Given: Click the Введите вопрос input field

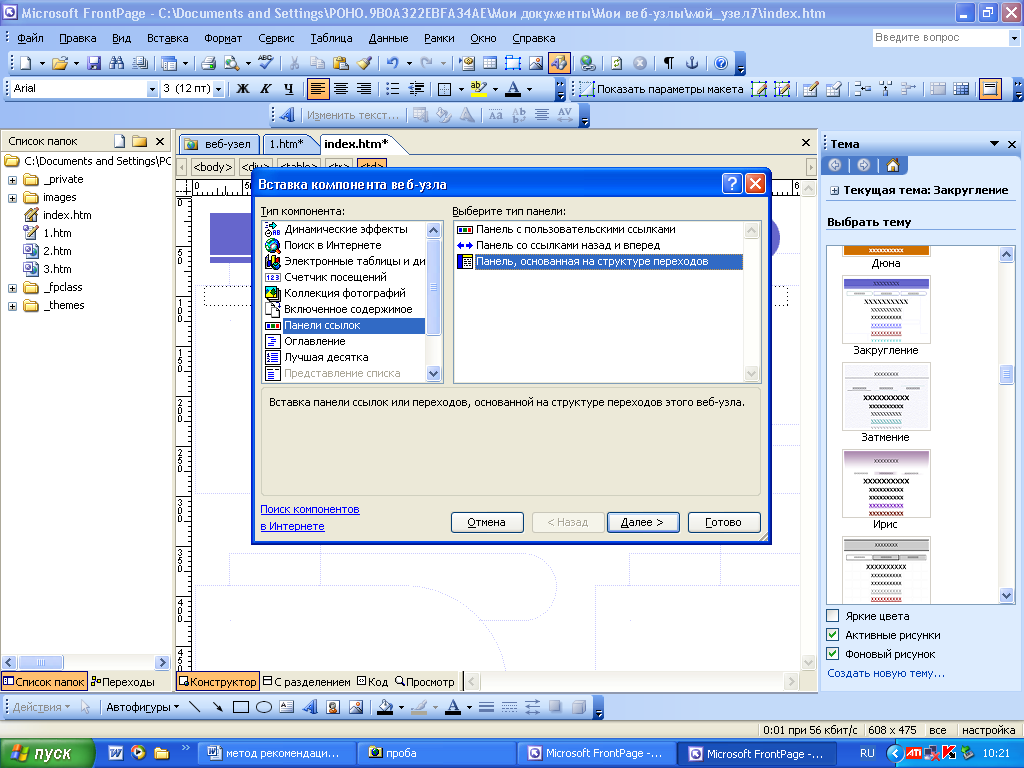Looking at the screenshot, I should click(x=940, y=38).
